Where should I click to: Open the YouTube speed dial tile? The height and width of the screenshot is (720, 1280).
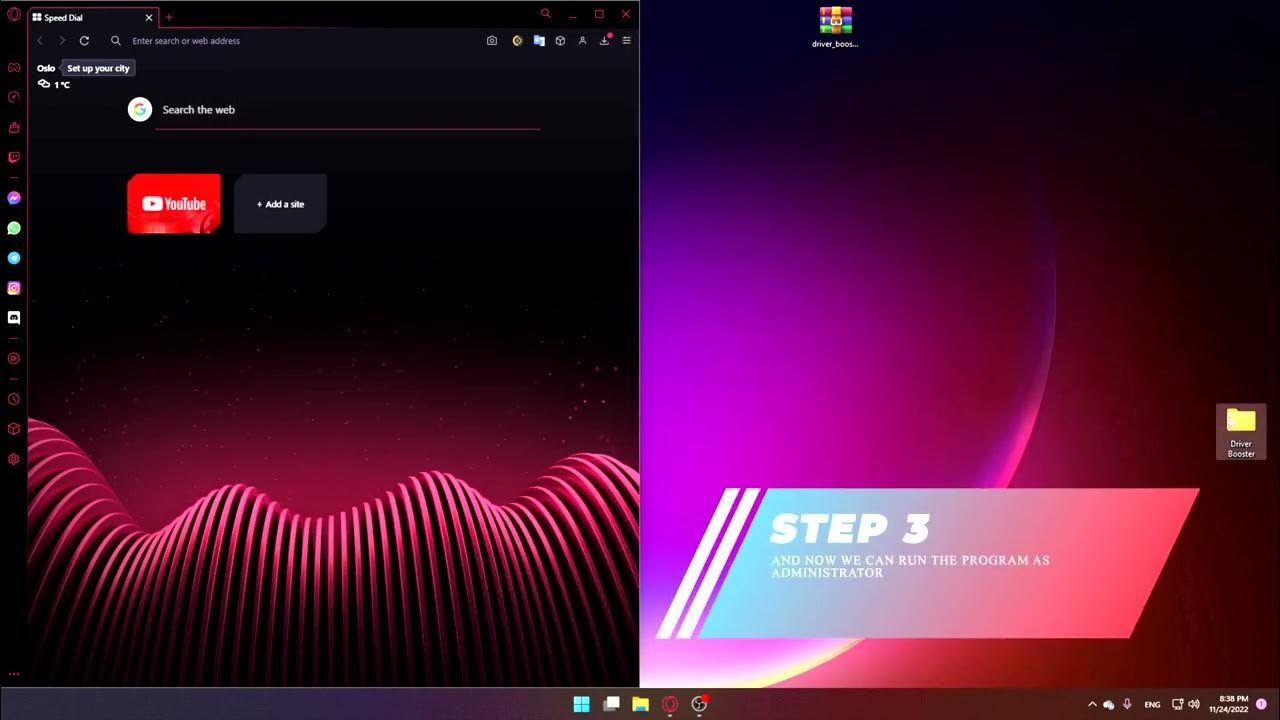coord(174,204)
